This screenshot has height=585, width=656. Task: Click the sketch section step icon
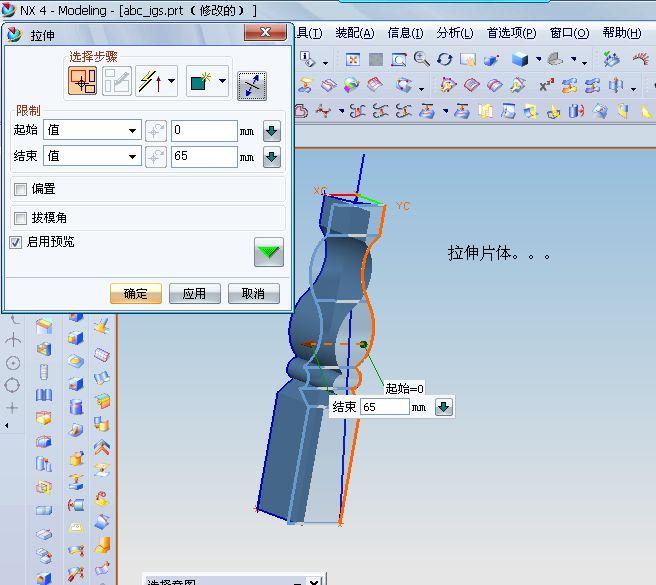click(117, 80)
